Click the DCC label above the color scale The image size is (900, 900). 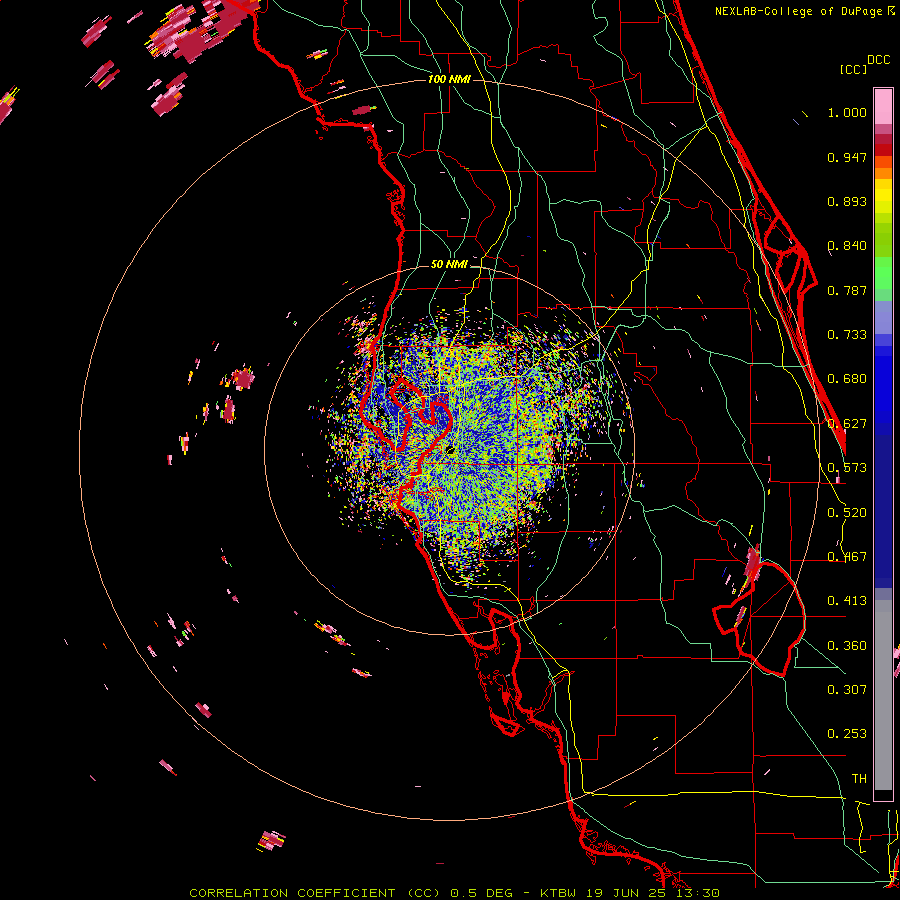pyautogui.click(x=878, y=60)
